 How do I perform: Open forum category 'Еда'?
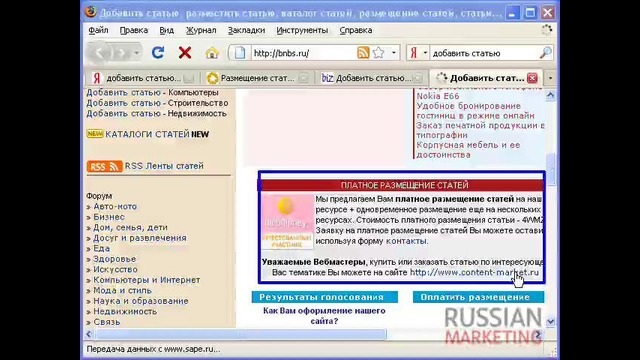pyautogui.click(x=102, y=249)
